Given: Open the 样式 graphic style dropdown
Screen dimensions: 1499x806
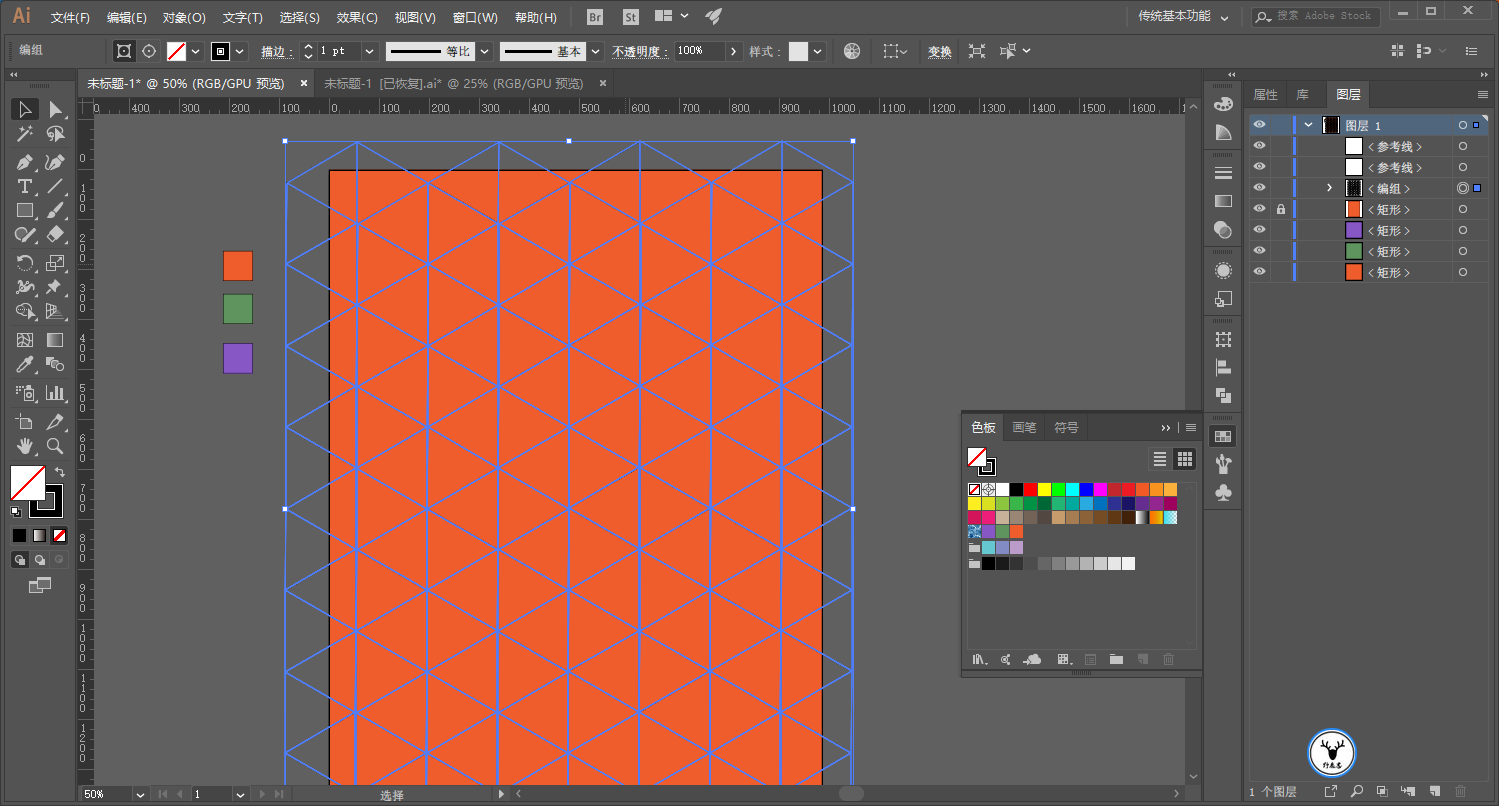Looking at the screenshot, I should pyautogui.click(x=818, y=51).
